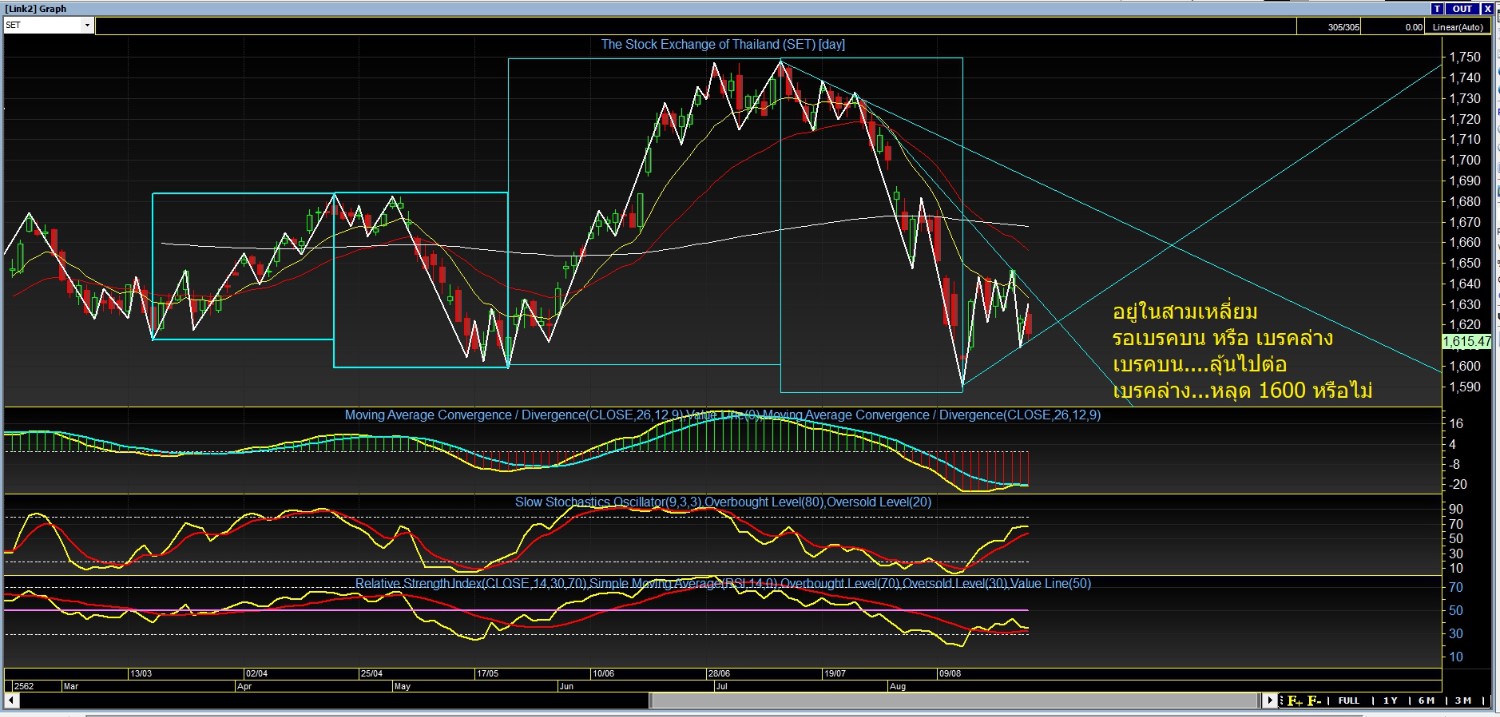Click the OUT button in title bar

click(x=1462, y=9)
